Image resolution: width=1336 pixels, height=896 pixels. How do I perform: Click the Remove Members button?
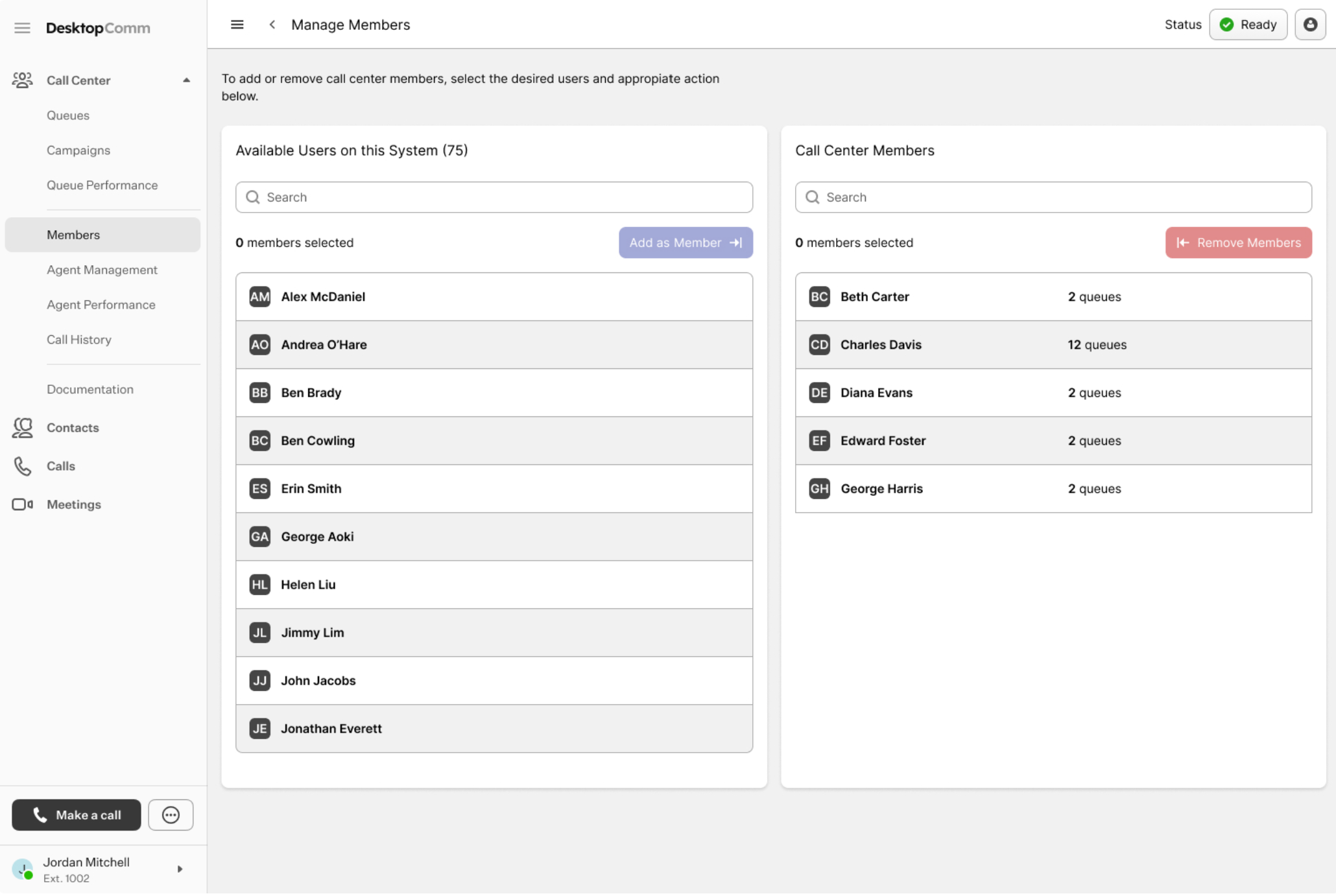[1237, 242]
